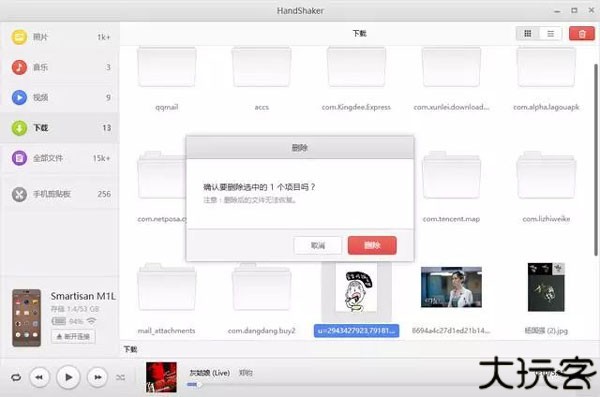Open the phone clipboard (手机剪贴板) category
600x397 pixels.
click(x=60, y=194)
